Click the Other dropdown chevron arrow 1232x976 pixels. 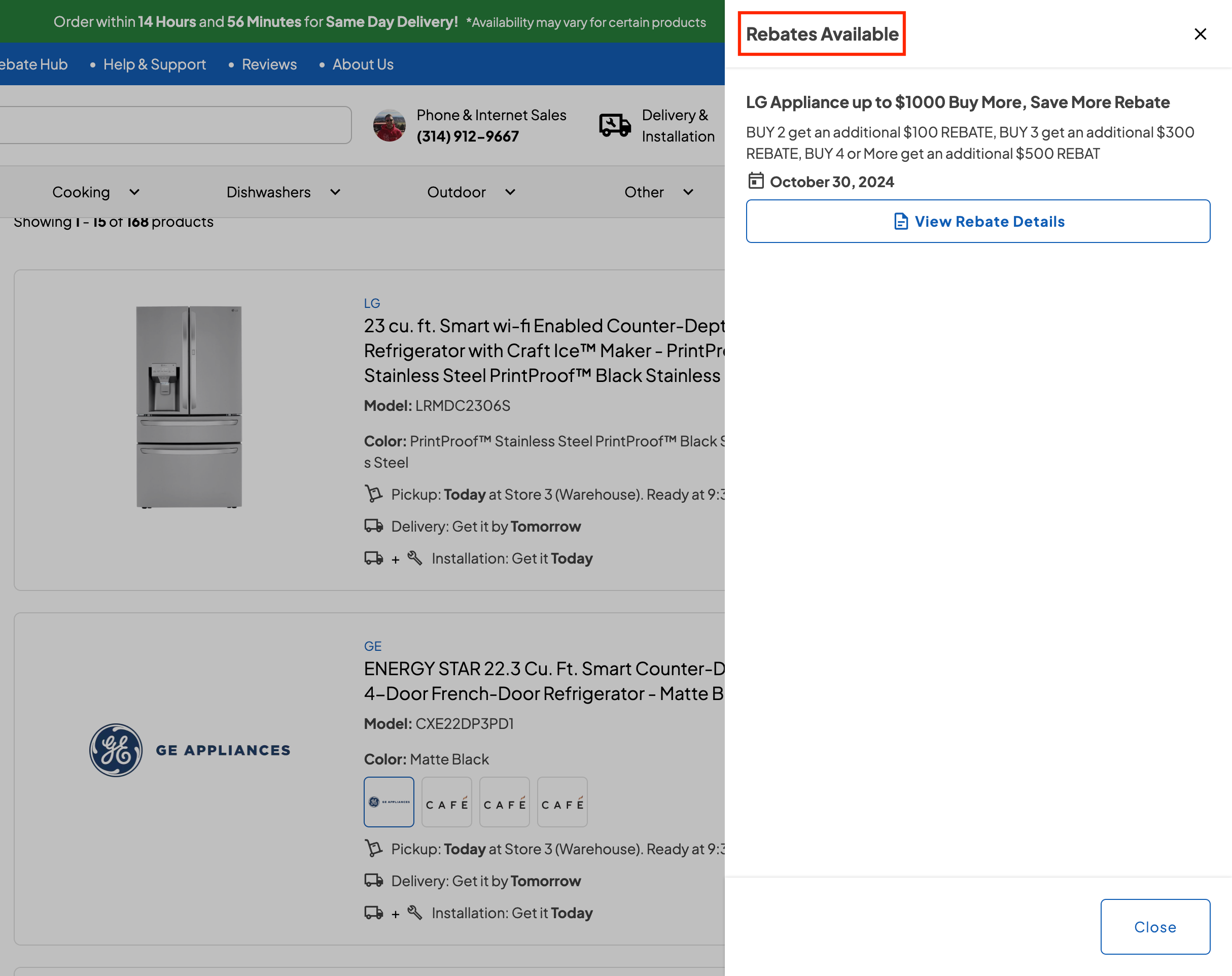688,192
